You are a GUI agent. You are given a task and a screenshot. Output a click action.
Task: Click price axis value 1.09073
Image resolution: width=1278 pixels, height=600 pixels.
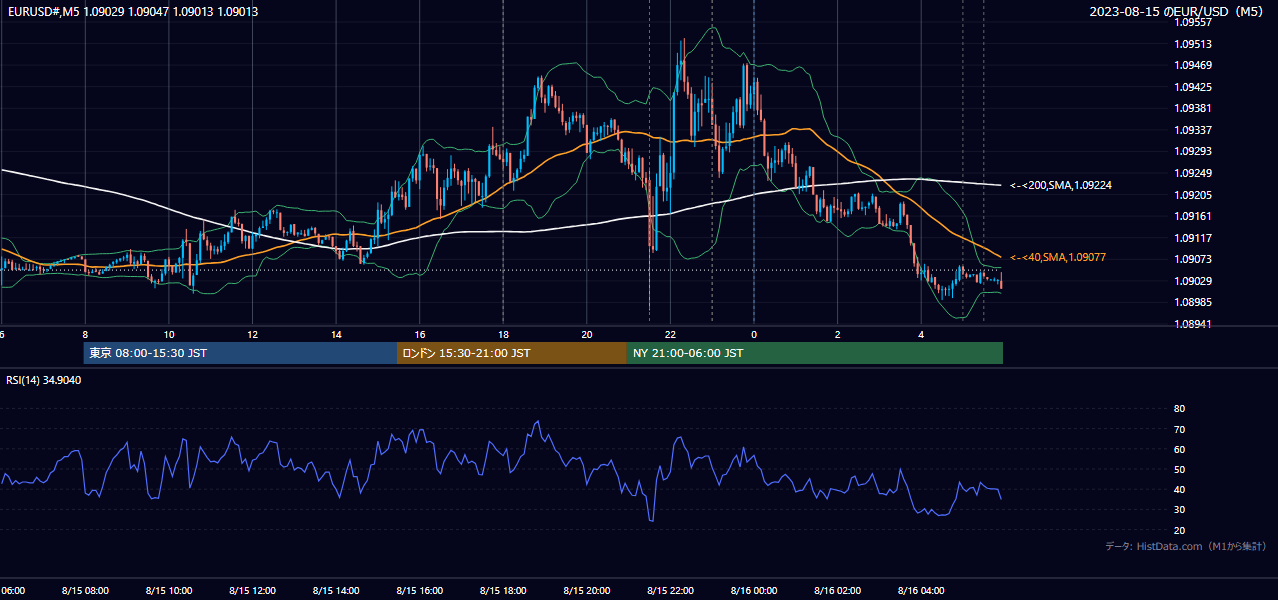point(1192,259)
